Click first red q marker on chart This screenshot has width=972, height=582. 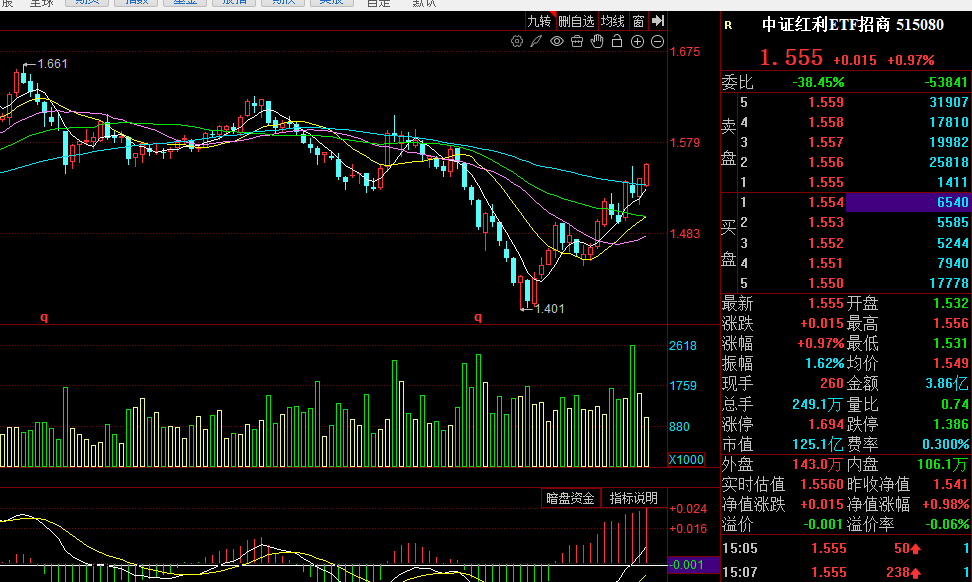pyautogui.click(x=44, y=317)
